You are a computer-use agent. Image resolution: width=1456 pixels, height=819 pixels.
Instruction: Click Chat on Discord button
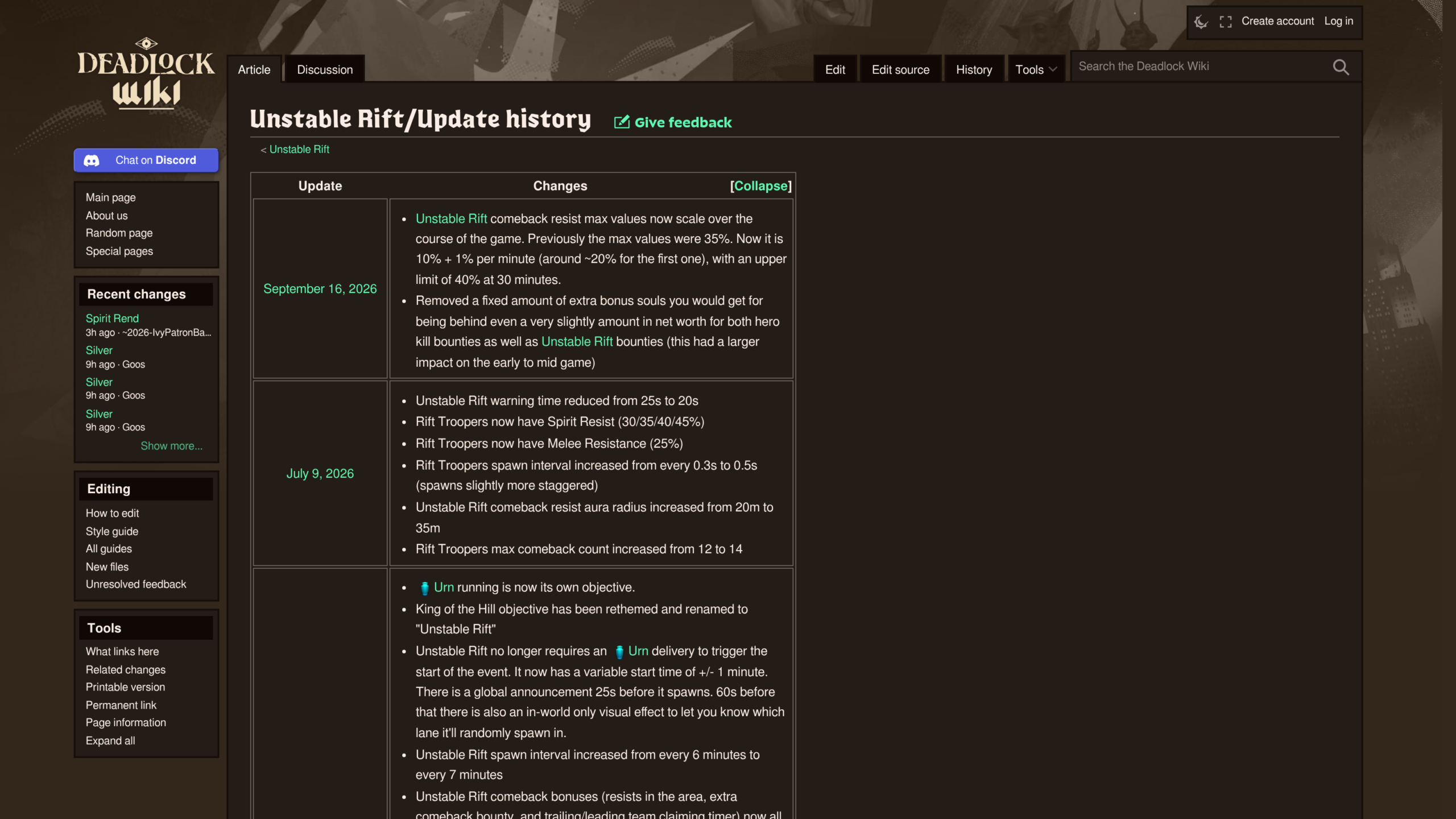[x=146, y=160]
